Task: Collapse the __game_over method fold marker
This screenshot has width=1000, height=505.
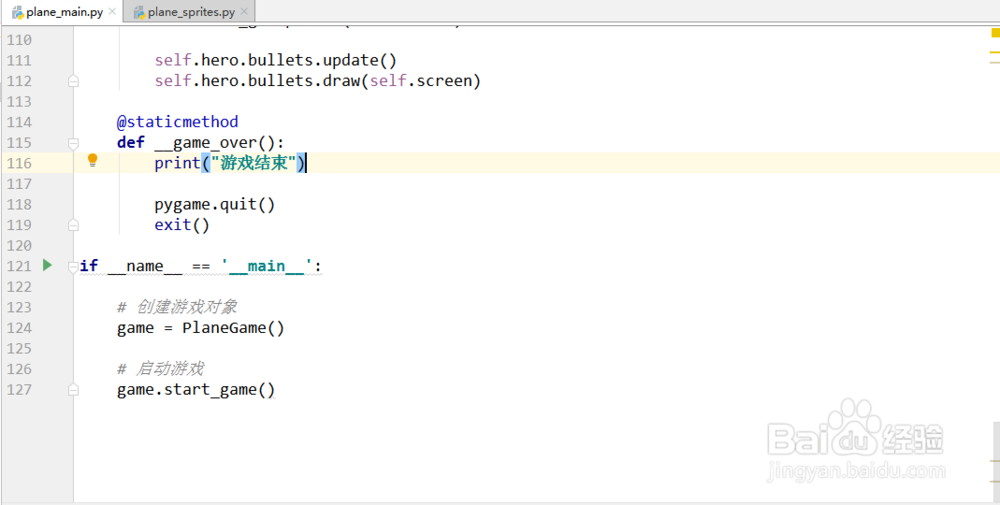Action: pyautogui.click(x=73, y=142)
